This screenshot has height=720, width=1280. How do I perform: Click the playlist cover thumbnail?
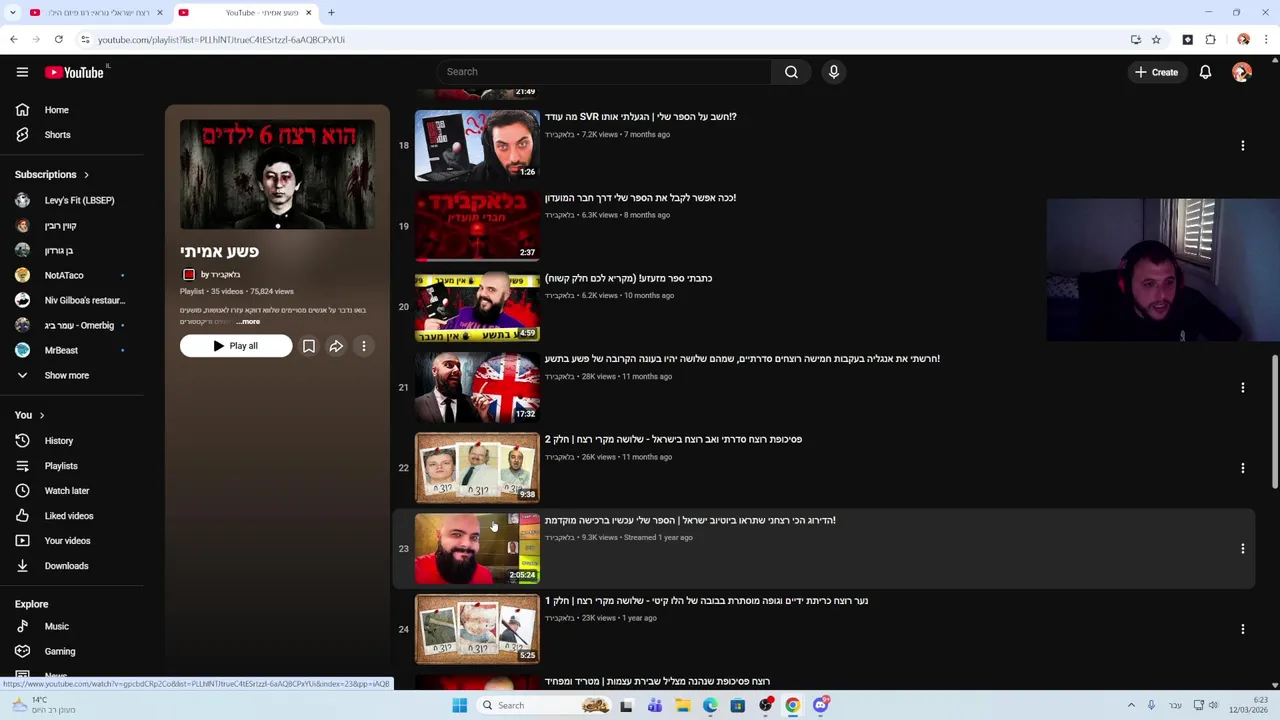[277, 175]
